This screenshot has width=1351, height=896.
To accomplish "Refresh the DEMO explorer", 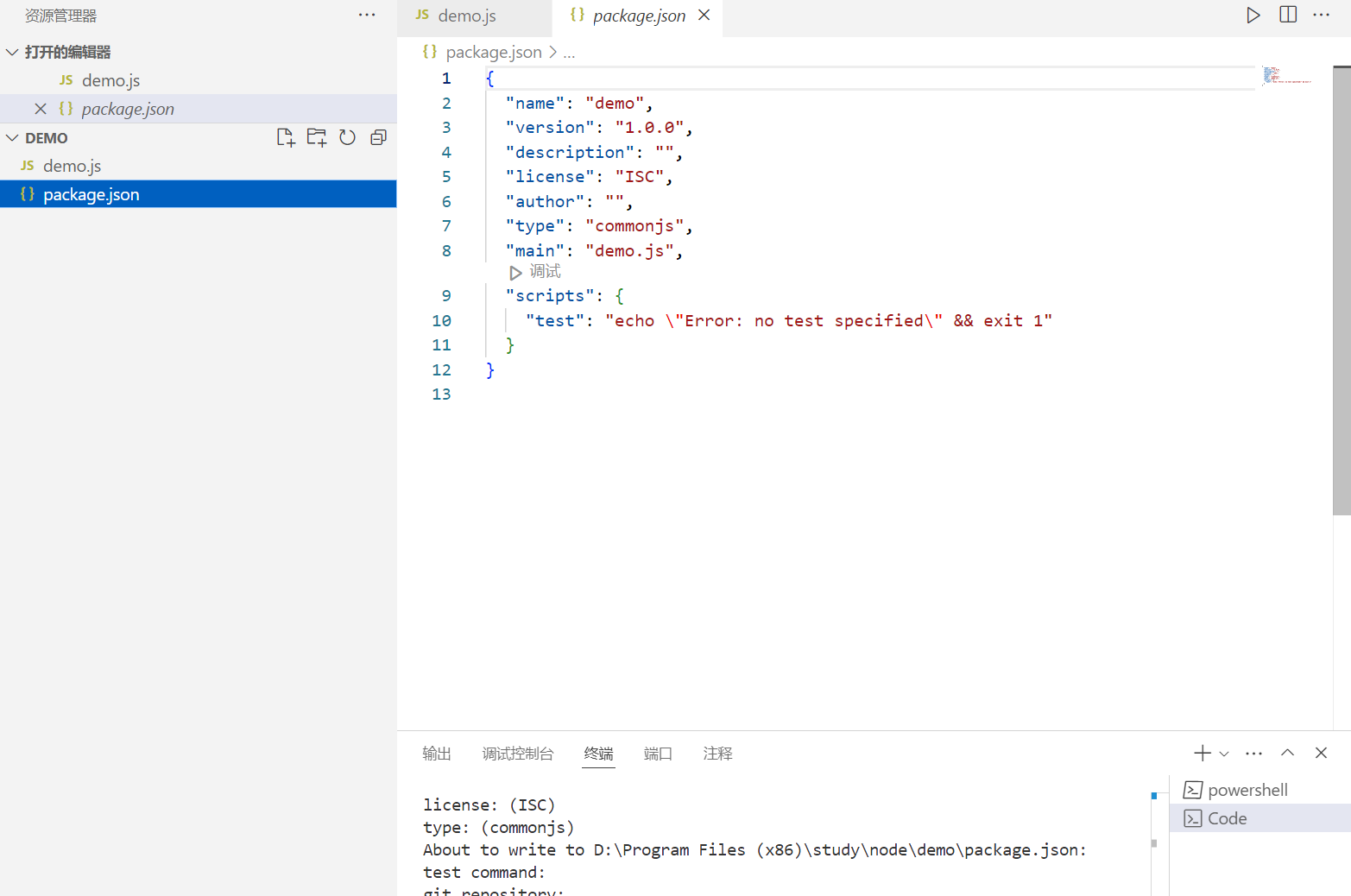I will pos(347,137).
